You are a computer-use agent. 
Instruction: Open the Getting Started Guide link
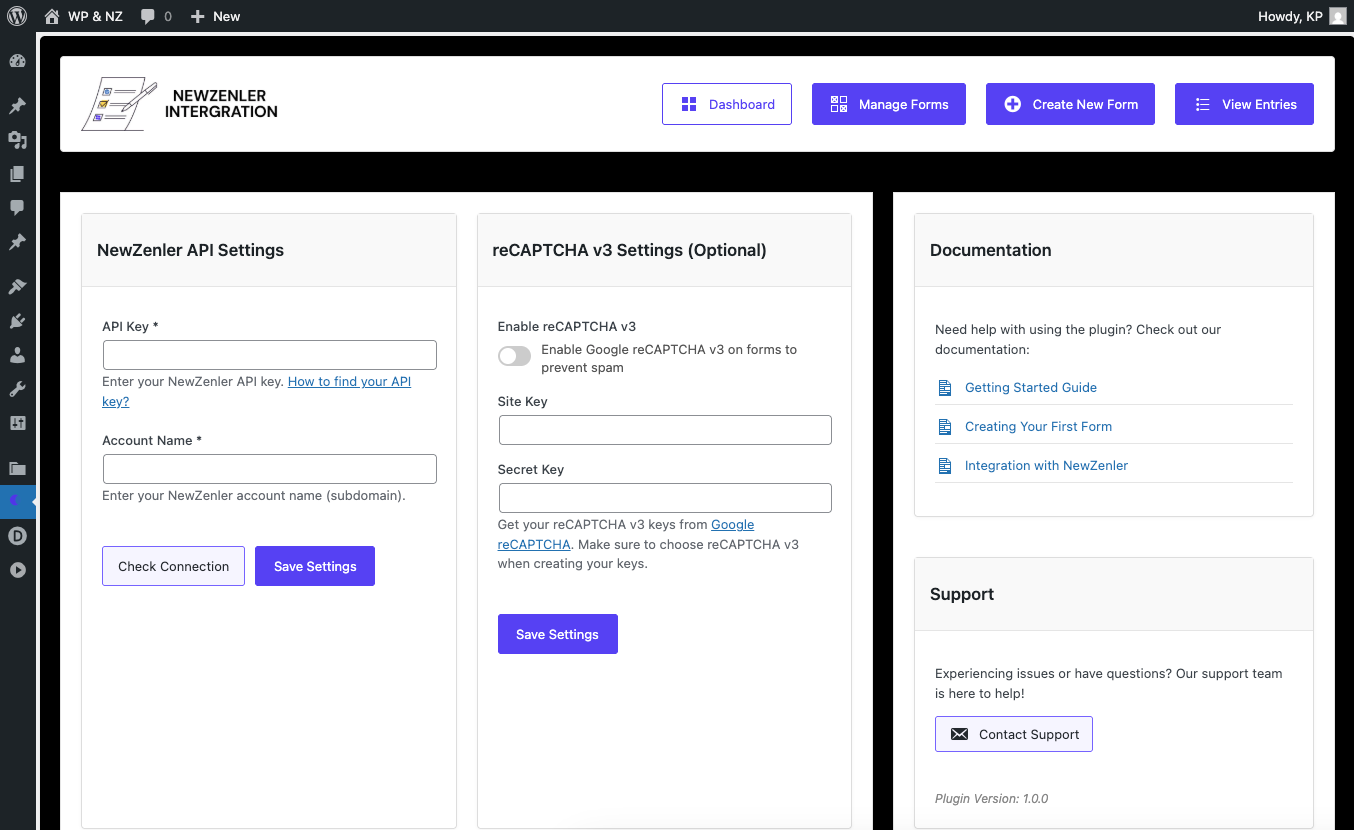1030,387
